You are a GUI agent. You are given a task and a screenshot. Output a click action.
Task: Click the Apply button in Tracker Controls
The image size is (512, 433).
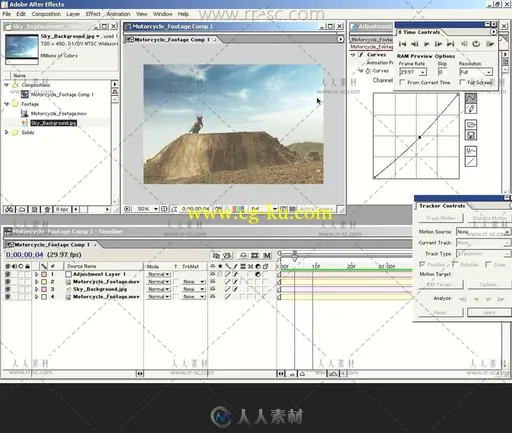(489, 313)
